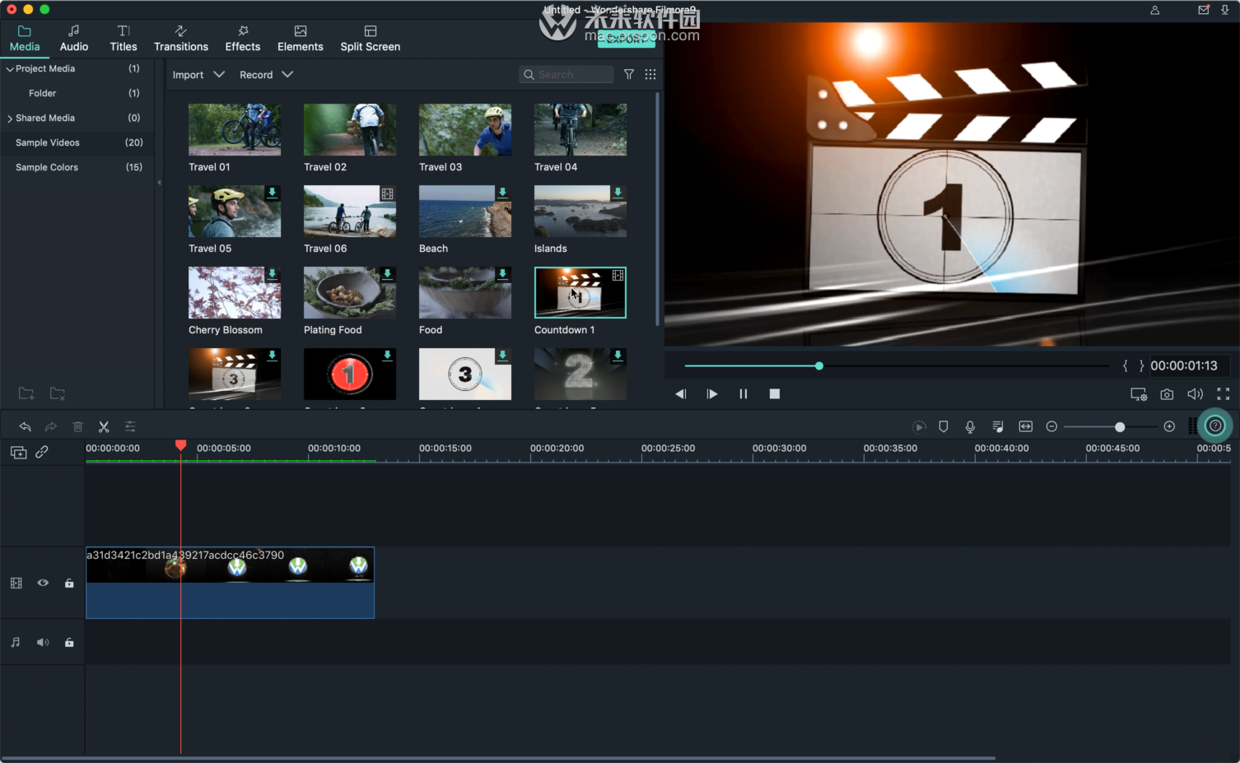
Task: Download the Islands sample clip
Action: [x=618, y=193]
